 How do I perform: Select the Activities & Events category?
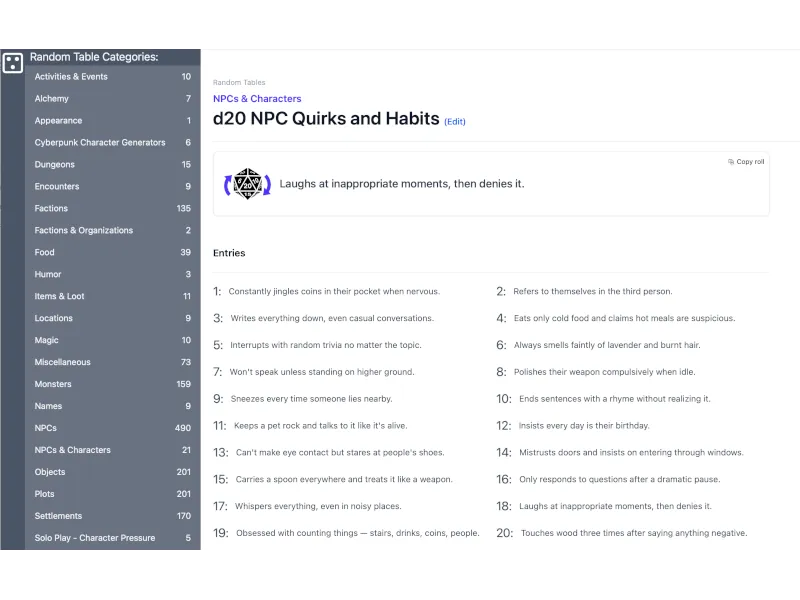[71, 77]
